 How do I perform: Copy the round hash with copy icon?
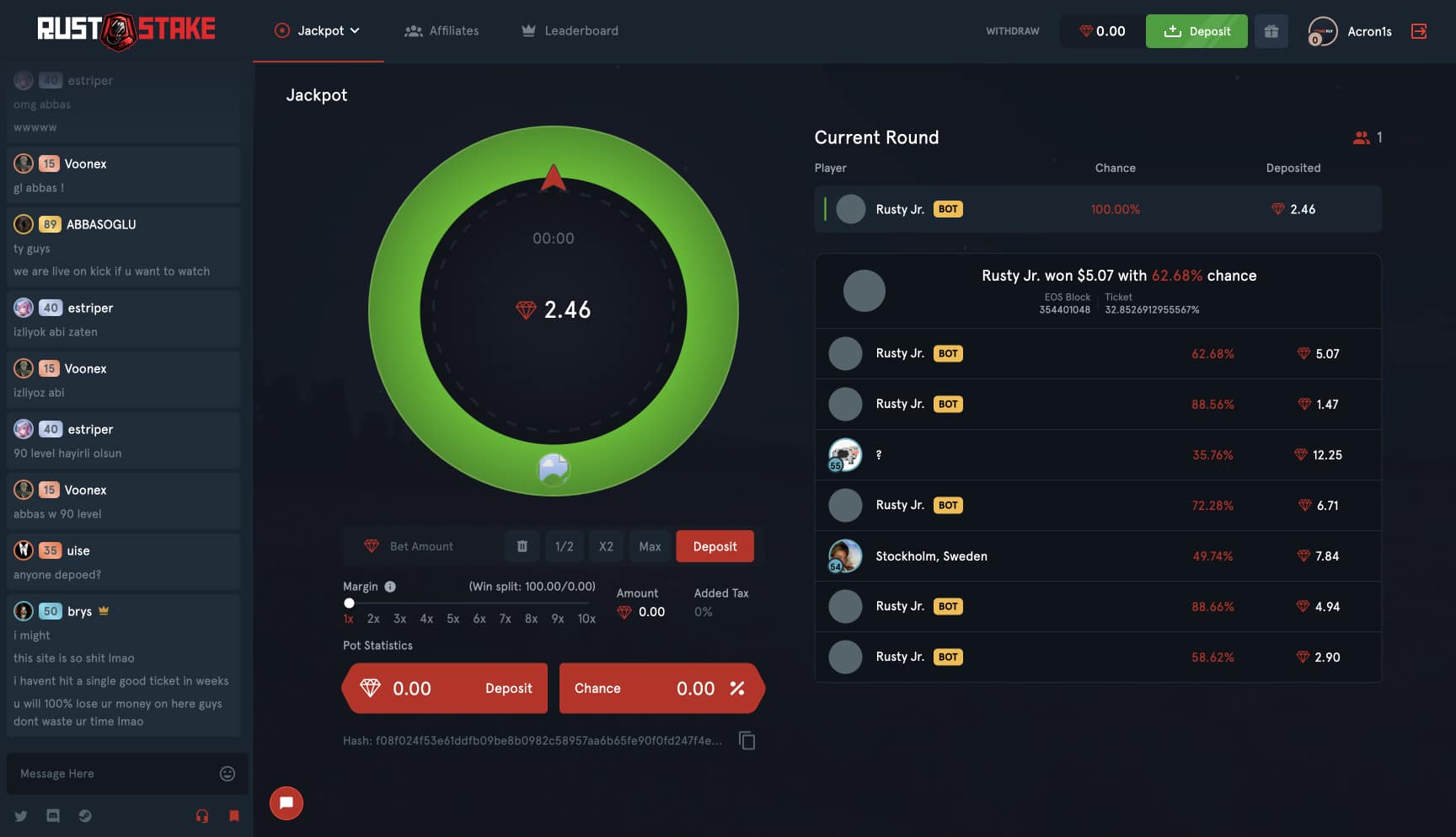747,740
